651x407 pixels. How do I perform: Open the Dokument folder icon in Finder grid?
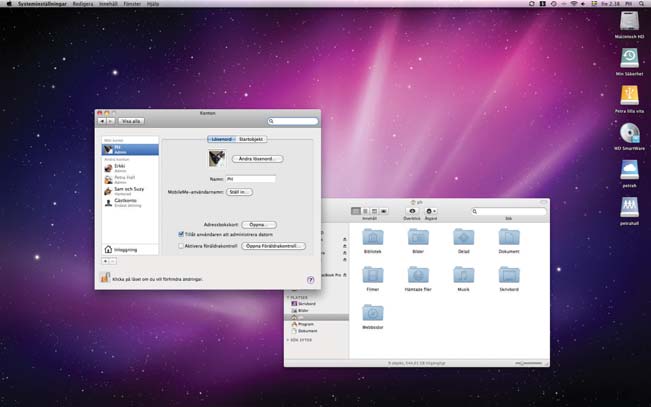click(x=509, y=237)
